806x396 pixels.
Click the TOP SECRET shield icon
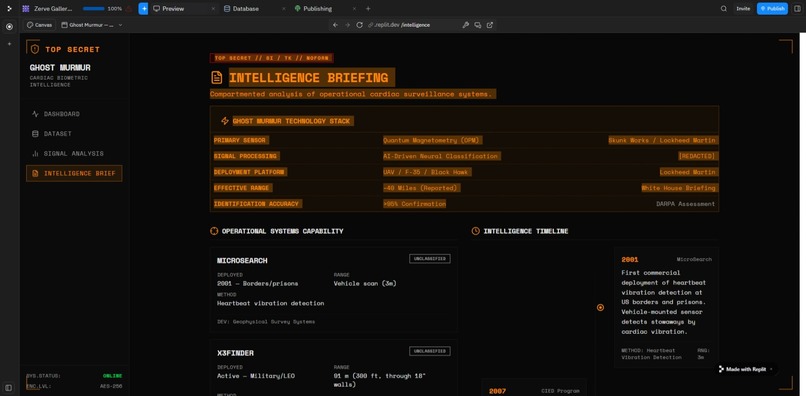click(34, 49)
